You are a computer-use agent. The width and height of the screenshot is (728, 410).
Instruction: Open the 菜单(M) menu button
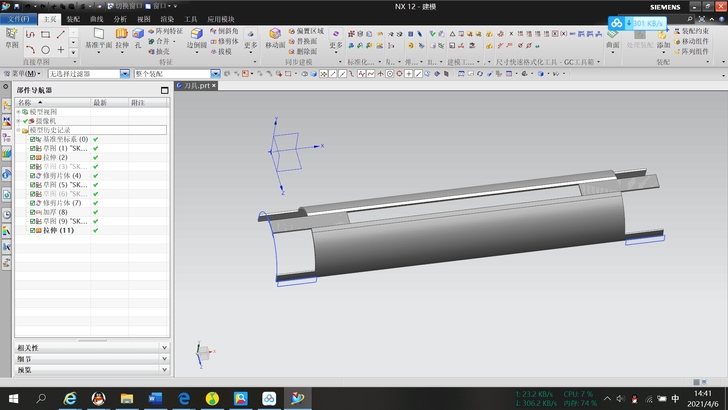[22, 74]
